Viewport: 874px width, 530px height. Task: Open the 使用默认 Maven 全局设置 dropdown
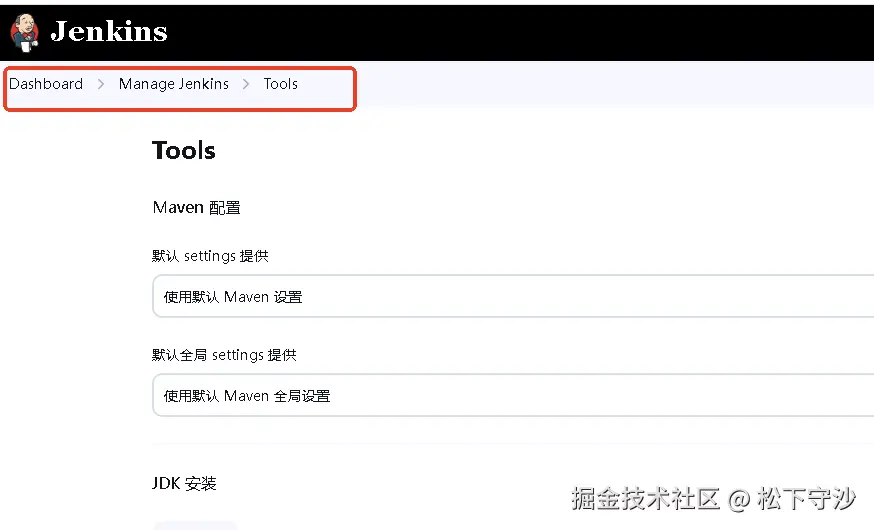(x=513, y=396)
